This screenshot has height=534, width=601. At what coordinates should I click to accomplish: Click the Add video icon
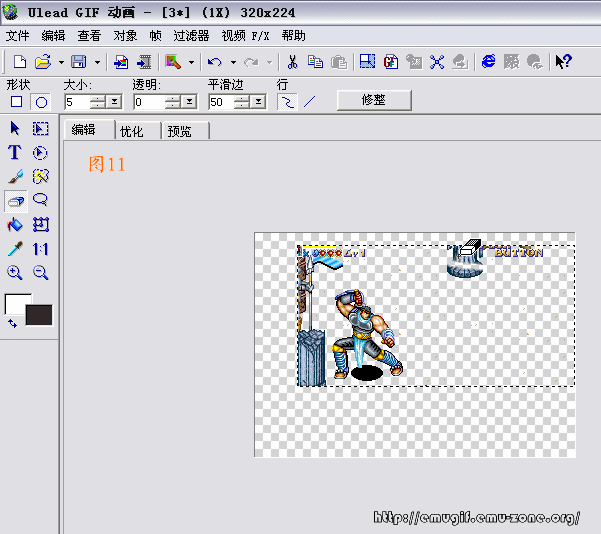(x=144, y=62)
